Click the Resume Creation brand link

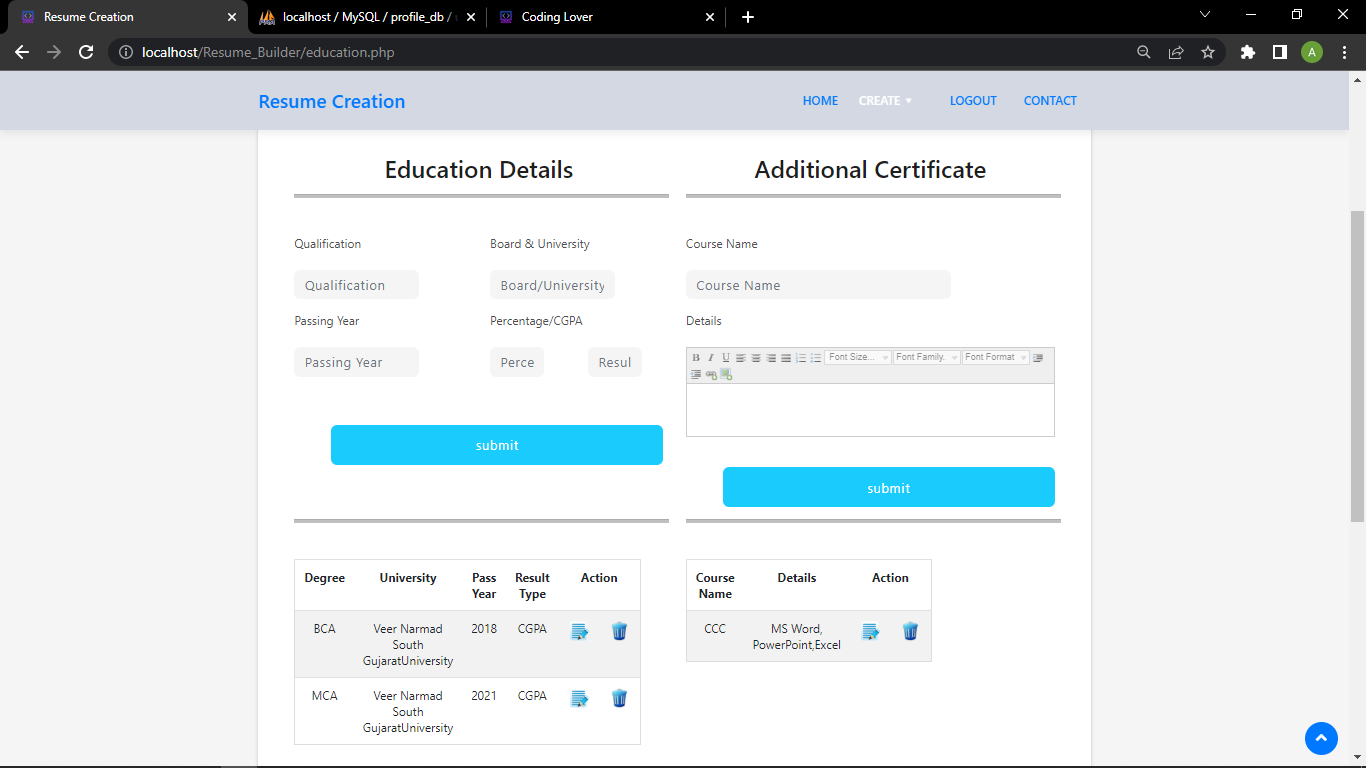coord(332,101)
